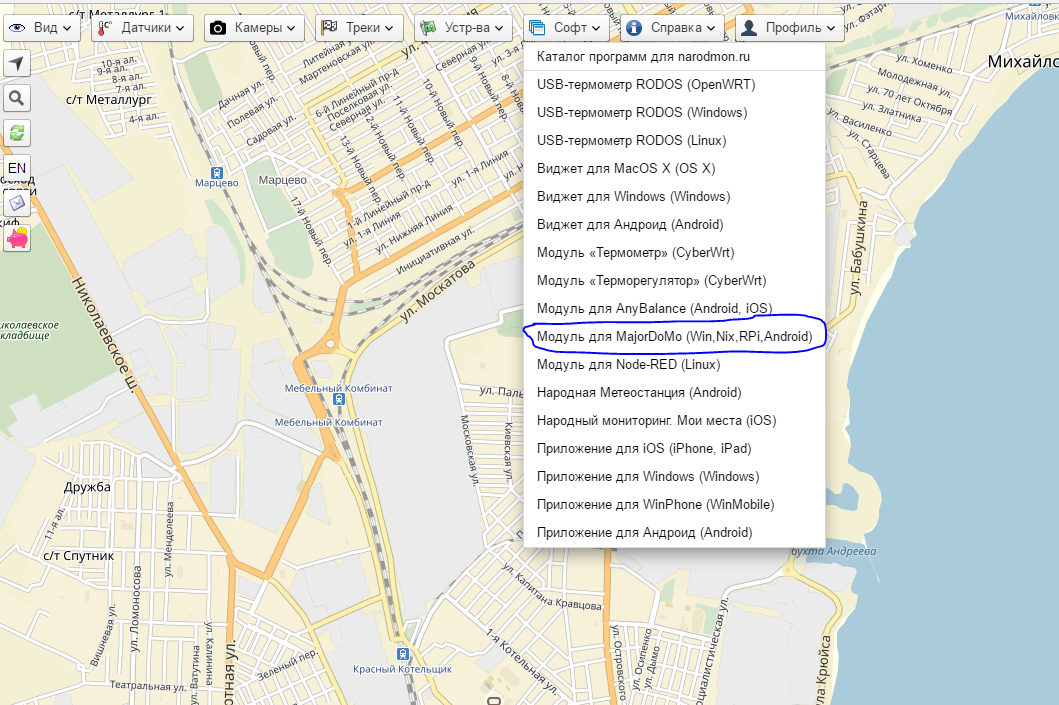This screenshot has height=705, width=1059.
Task: Choose Виджет для Андроид
Action: tap(674, 224)
